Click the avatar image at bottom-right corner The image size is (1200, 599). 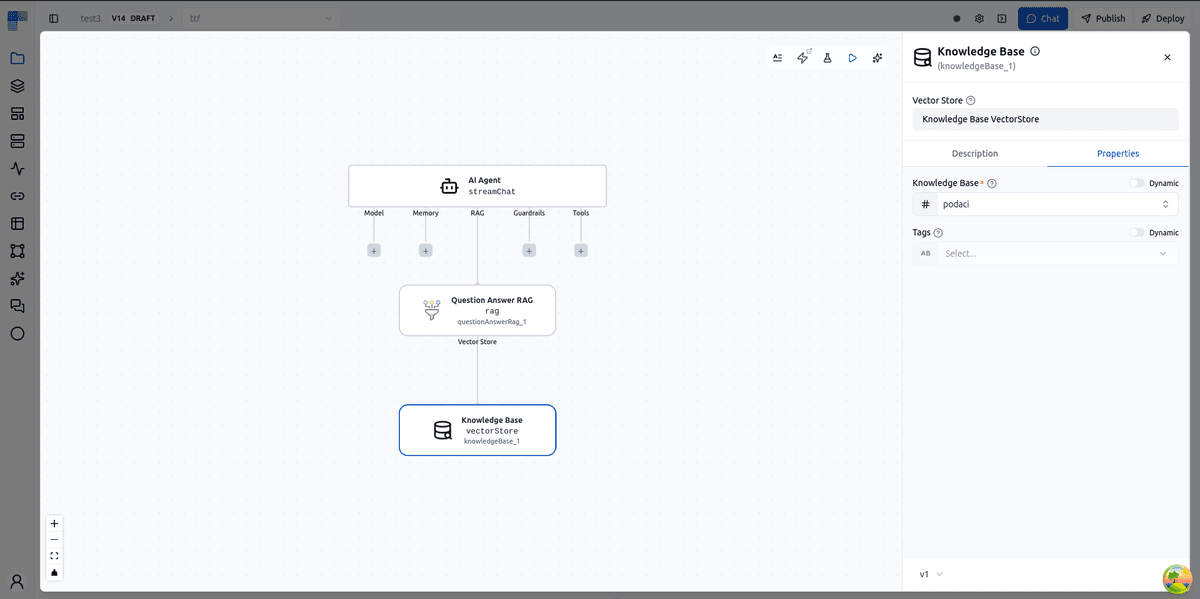[1177, 579]
